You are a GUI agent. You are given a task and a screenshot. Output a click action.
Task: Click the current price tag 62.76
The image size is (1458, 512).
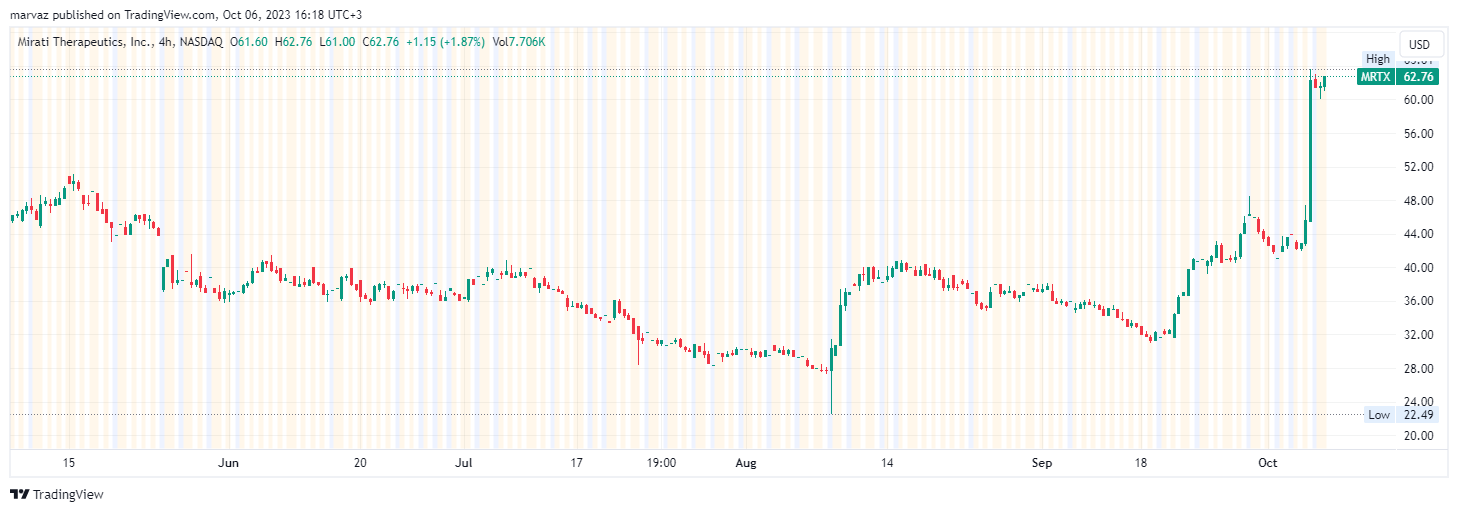click(x=1419, y=77)
